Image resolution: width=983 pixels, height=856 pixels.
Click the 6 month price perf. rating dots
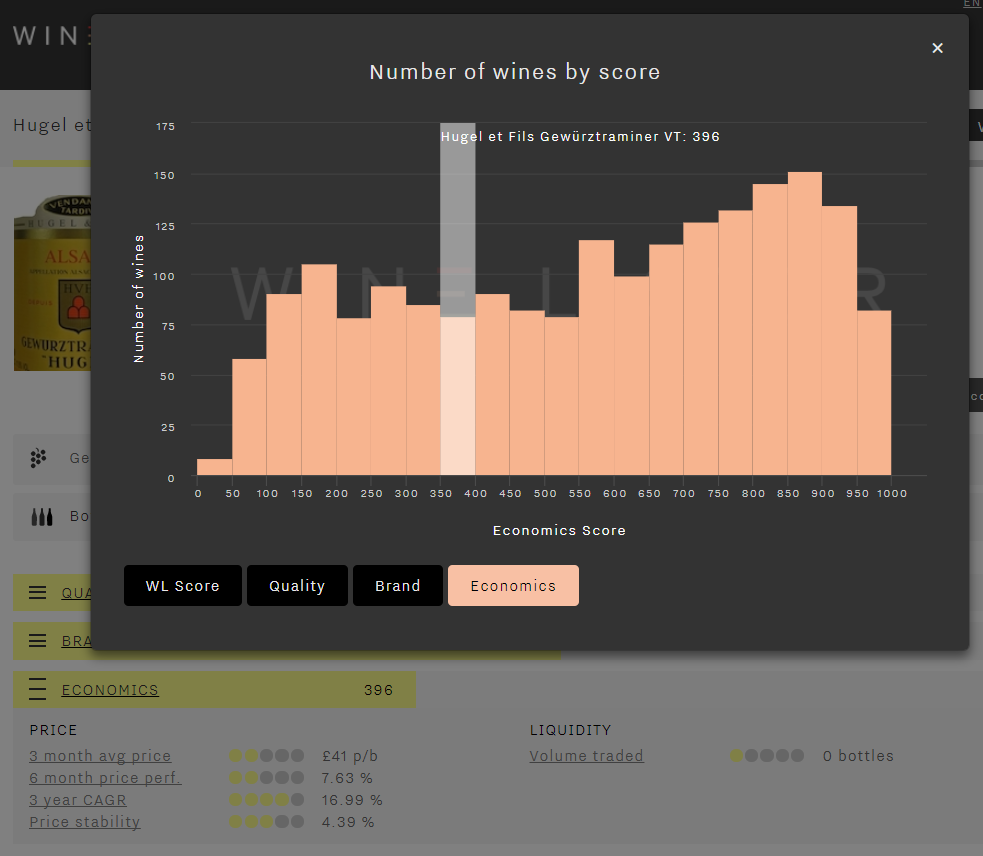tap(266, 778)
